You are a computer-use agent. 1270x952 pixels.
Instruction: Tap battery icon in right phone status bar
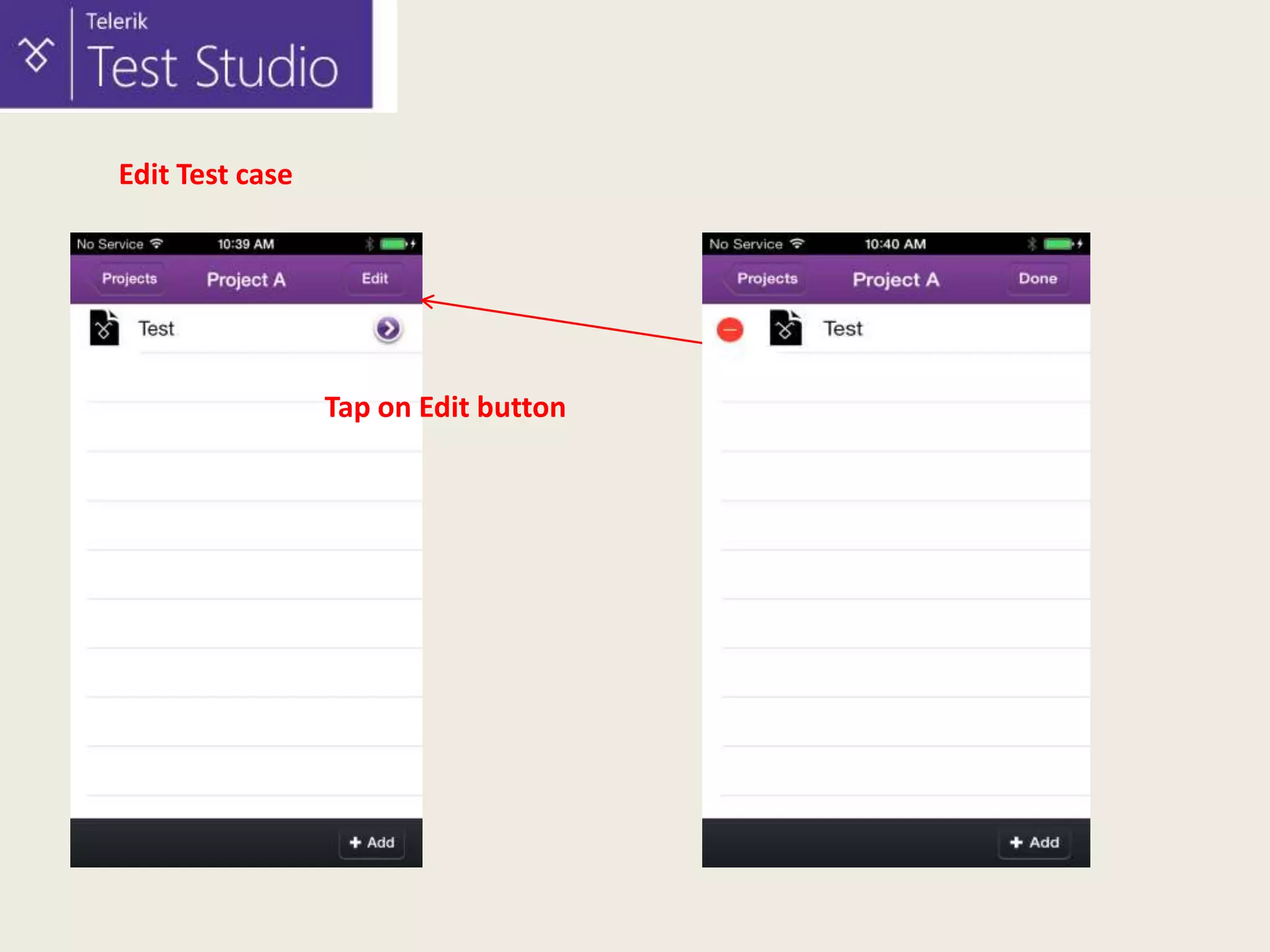tap(1059, 244)
